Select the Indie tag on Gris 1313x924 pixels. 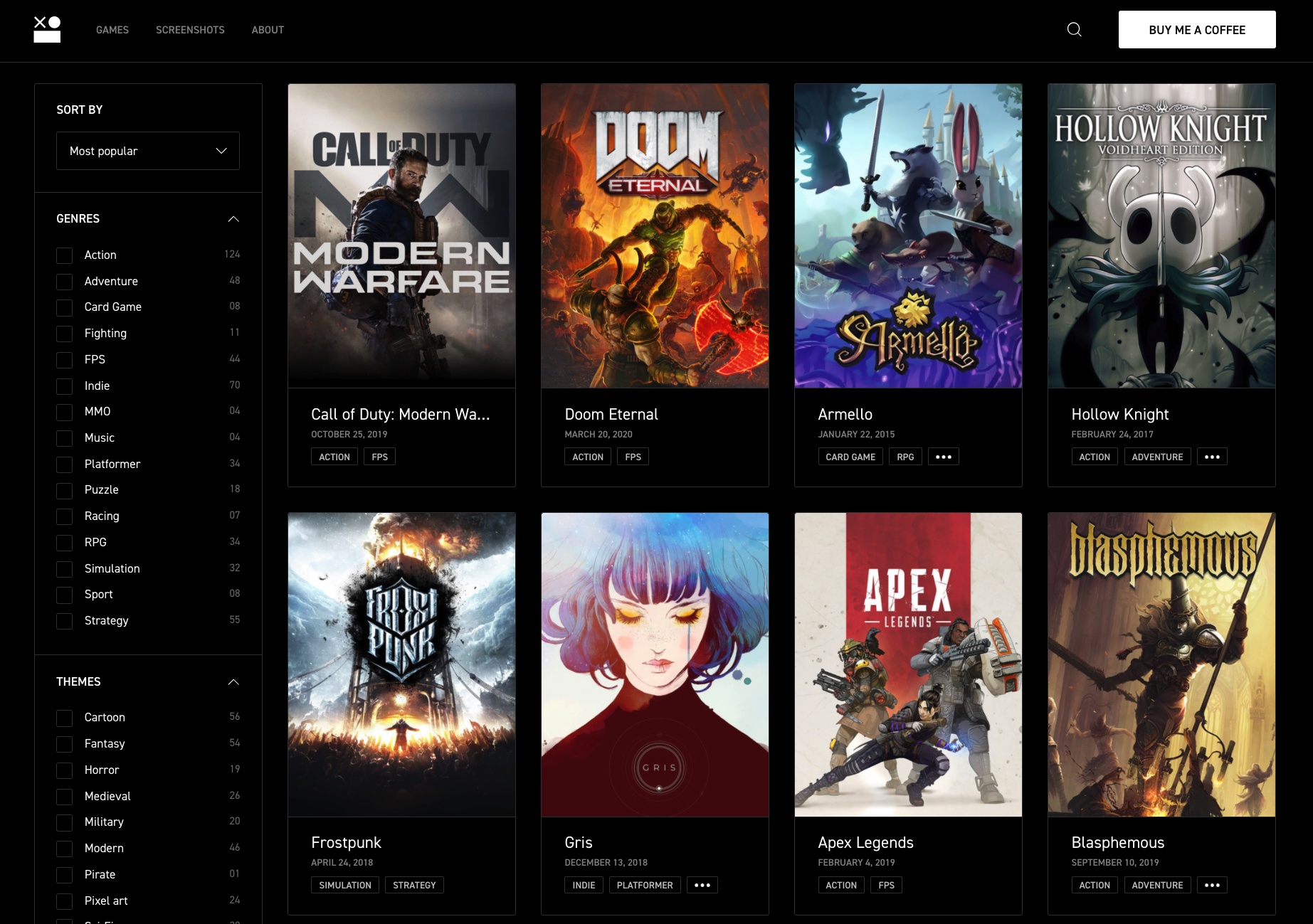click(584, 885)
